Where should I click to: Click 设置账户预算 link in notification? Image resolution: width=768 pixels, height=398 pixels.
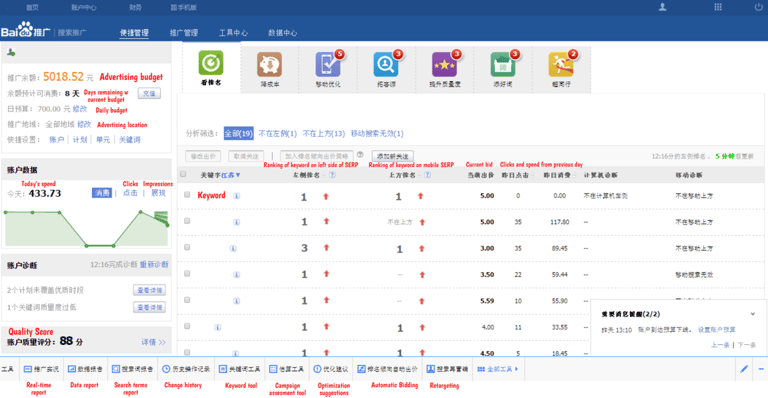coord(717,330)
